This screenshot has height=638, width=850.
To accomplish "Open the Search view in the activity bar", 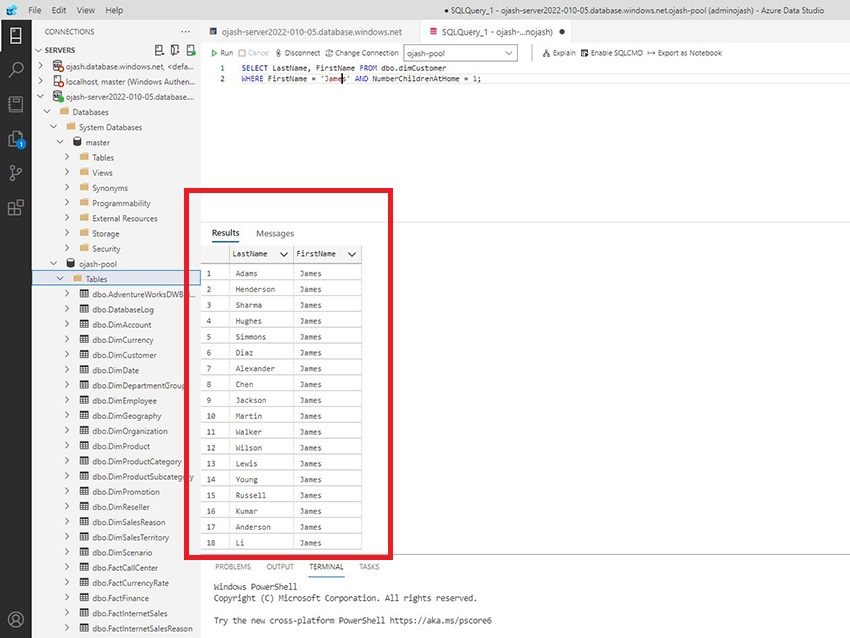I will [16, 69].
